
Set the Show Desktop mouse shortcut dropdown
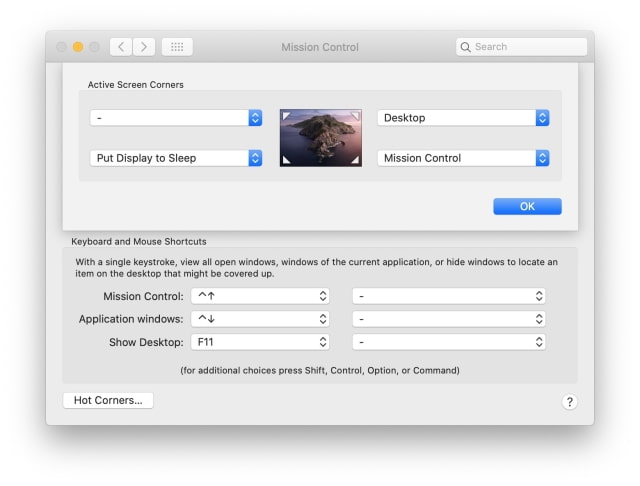click(449, 342)
